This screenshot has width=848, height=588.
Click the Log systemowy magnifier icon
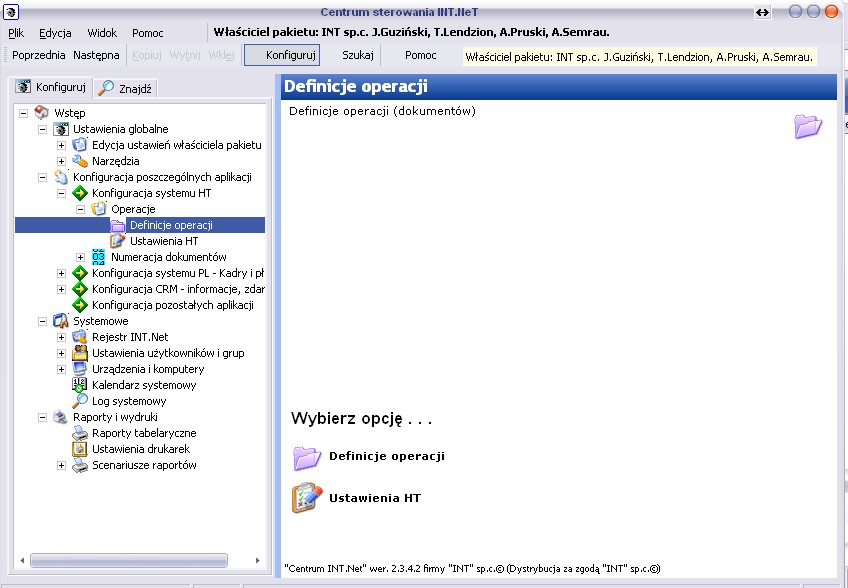80,401
